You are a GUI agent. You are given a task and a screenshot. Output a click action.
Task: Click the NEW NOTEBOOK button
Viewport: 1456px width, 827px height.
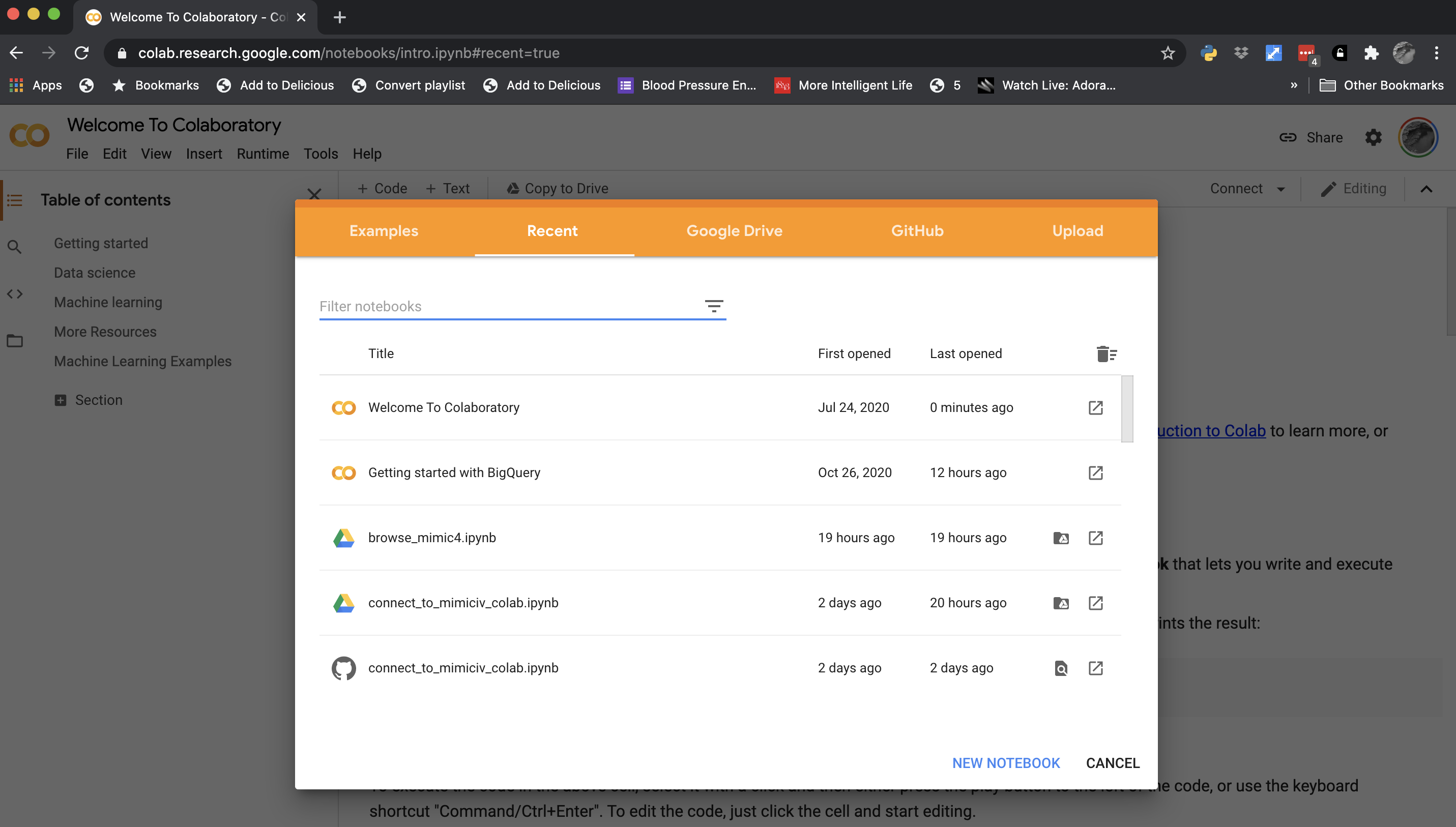1005,763
